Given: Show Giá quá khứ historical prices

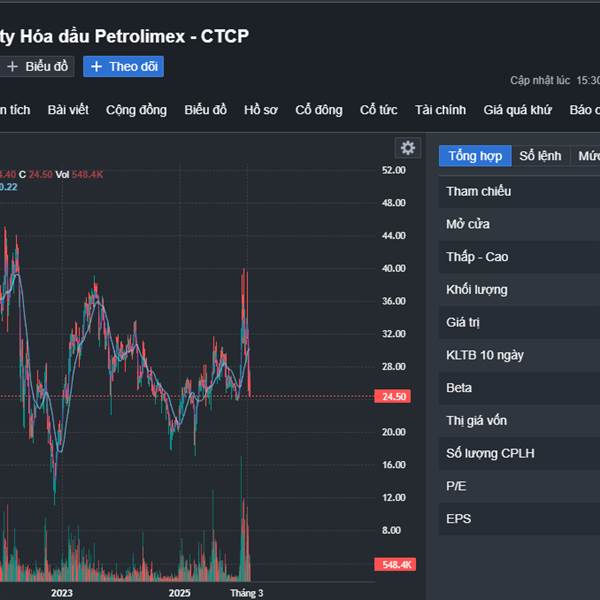Looking at the screenshot, I should point(517,110).
